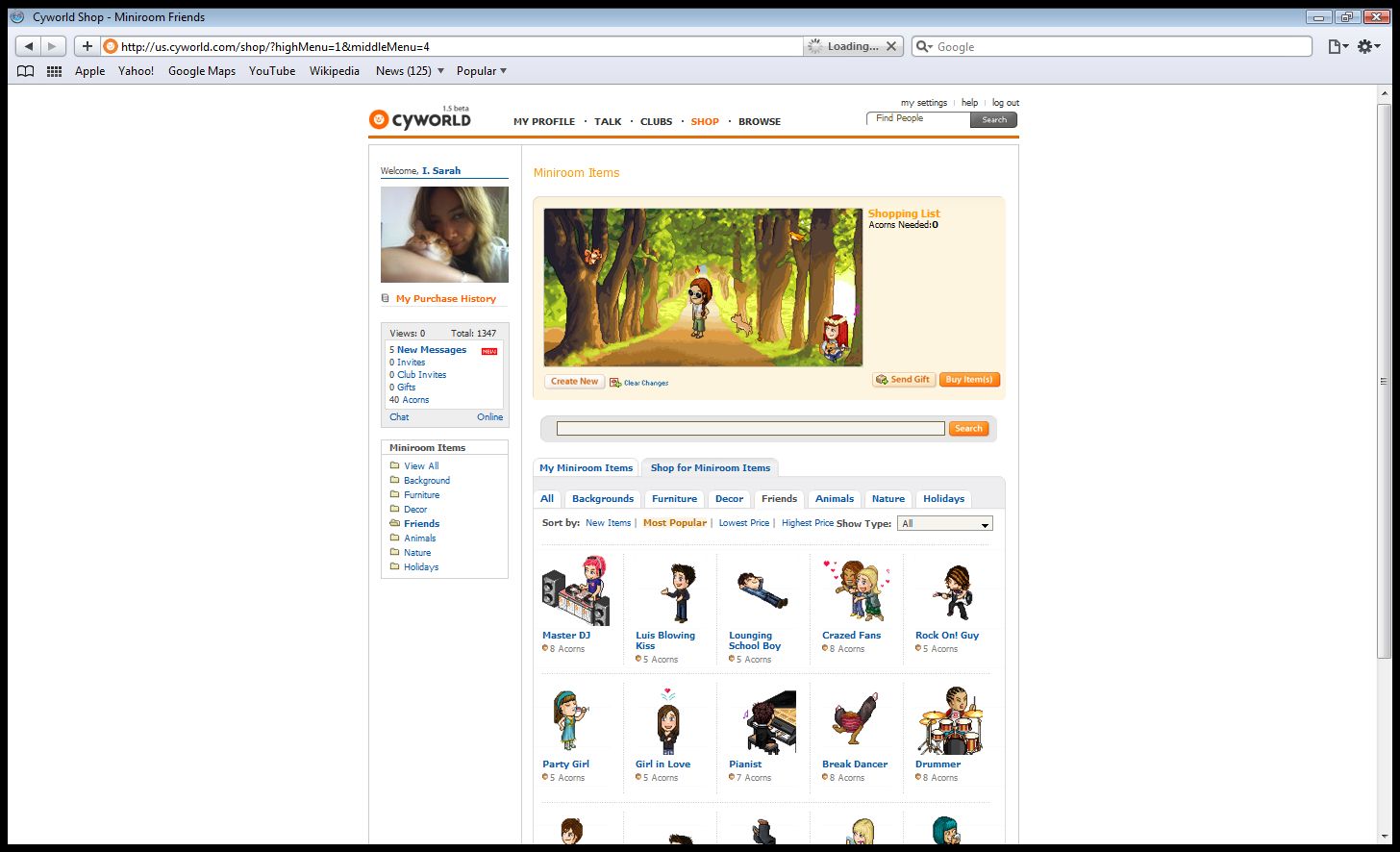The width and height of the screenshot is (1400, 852).
Task: Click my settings link
Action: point(924,103)
